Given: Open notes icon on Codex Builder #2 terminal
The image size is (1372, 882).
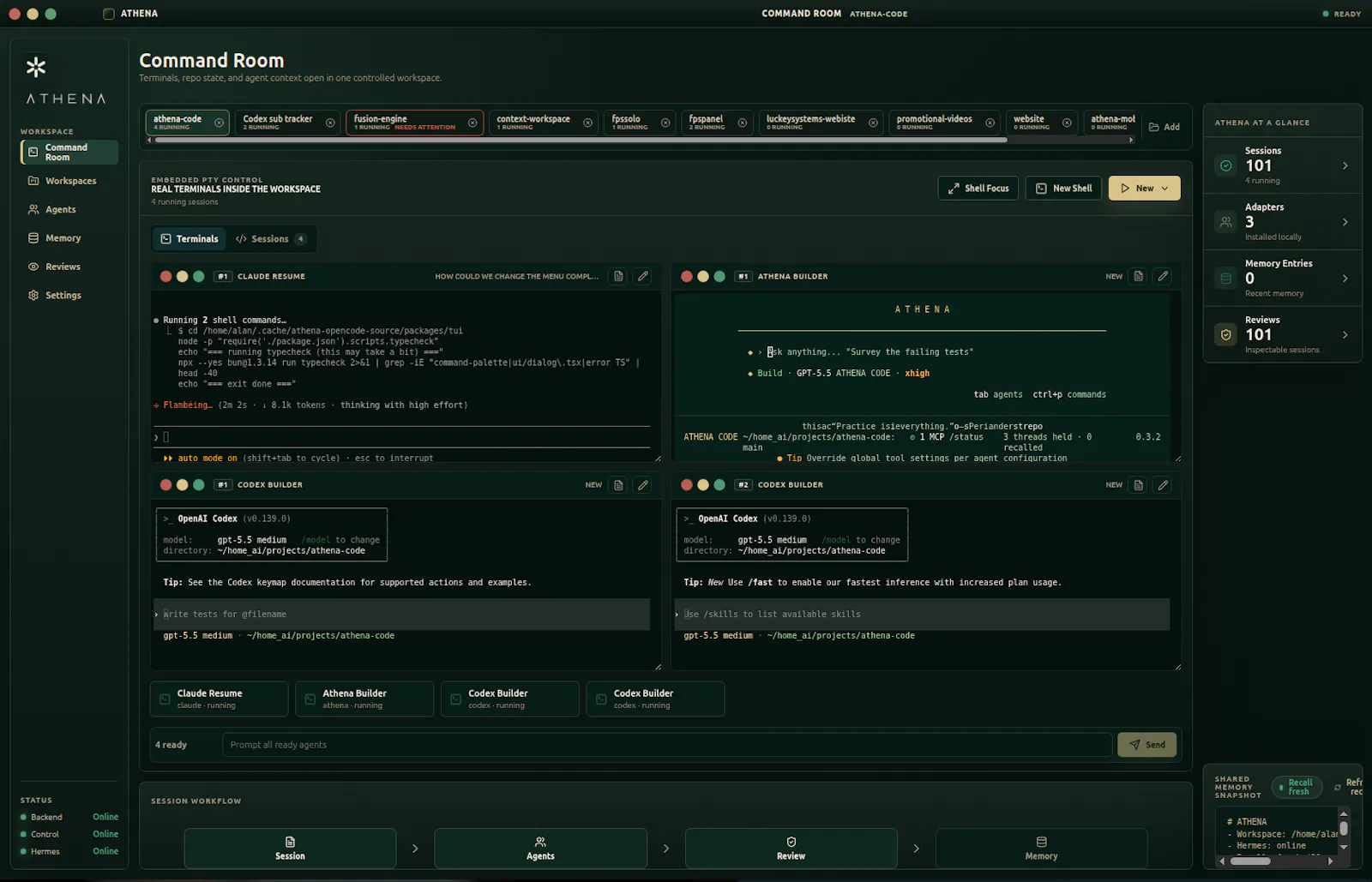Looking at the screenshot, I should [x=1139, y=485].
